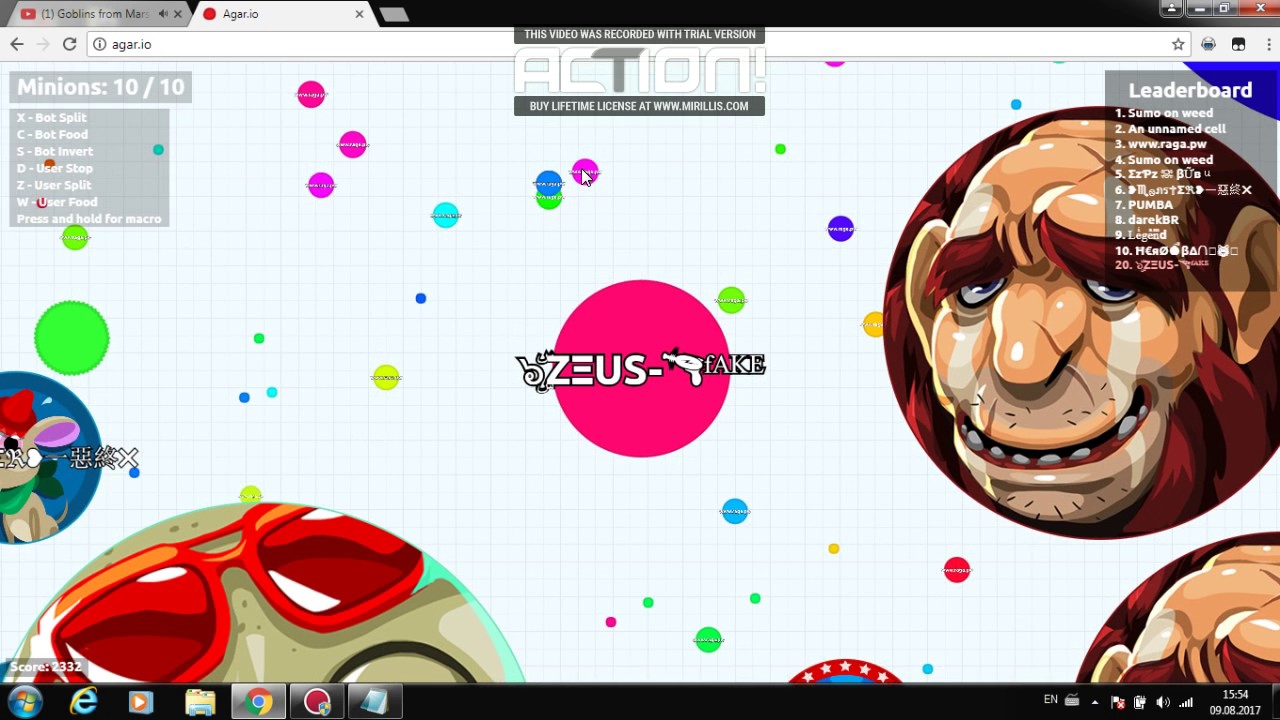Open the robot-head browser extension
Screen dimensions: 1280x720
pos(1209,44)
